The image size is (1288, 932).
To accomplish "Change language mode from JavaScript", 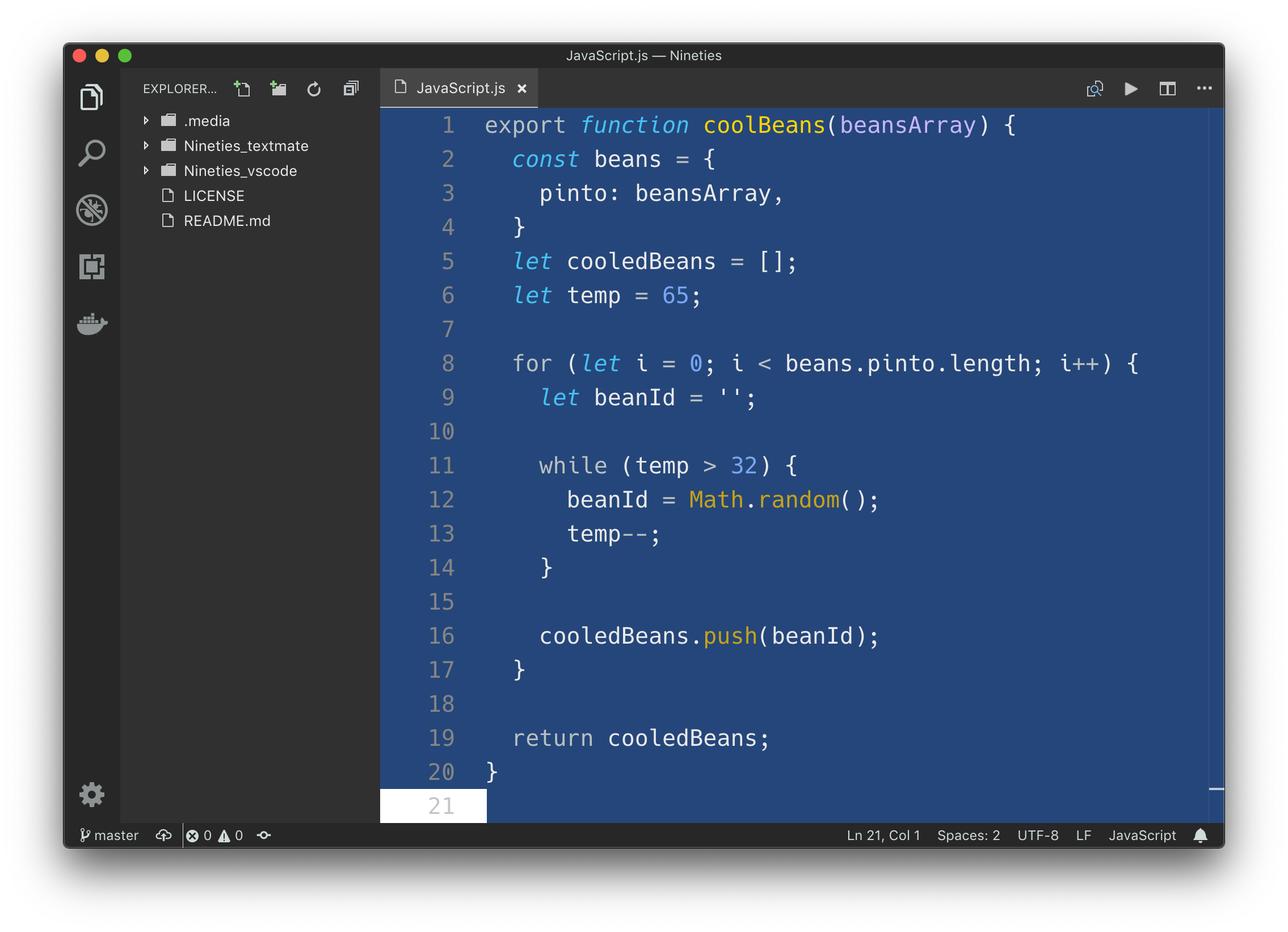I will coord(1142,836).
